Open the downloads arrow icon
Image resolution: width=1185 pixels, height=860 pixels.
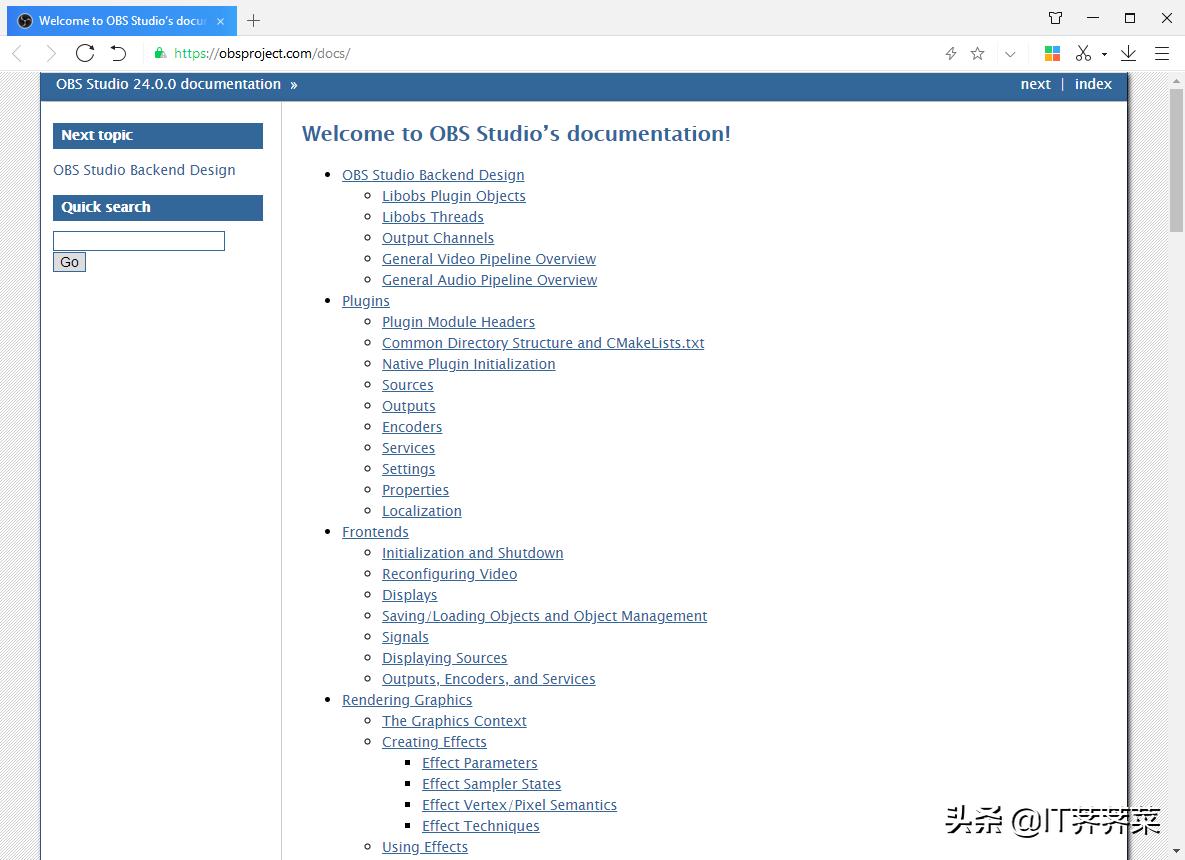tap(1128, 53)
